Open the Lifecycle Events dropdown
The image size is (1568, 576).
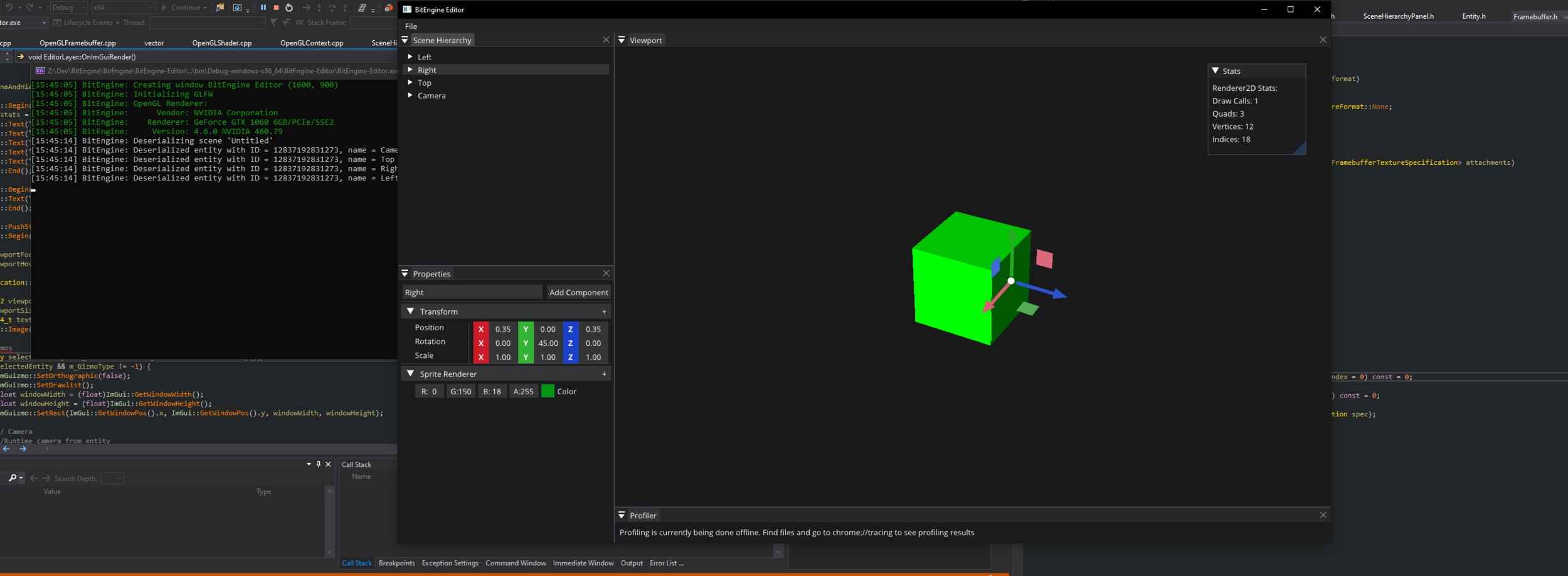point(87,23)
